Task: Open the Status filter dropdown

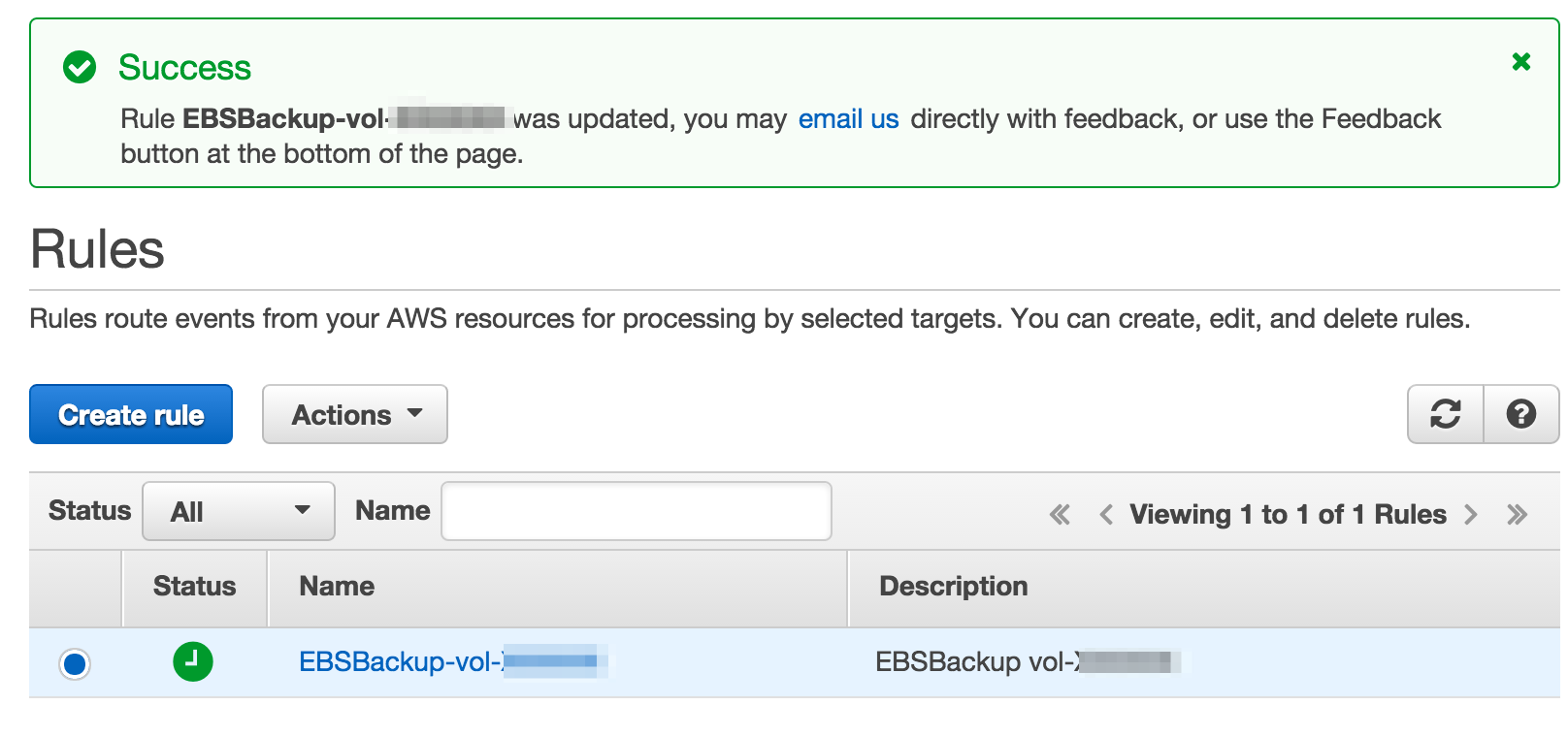Action: [x=238, y=511]
